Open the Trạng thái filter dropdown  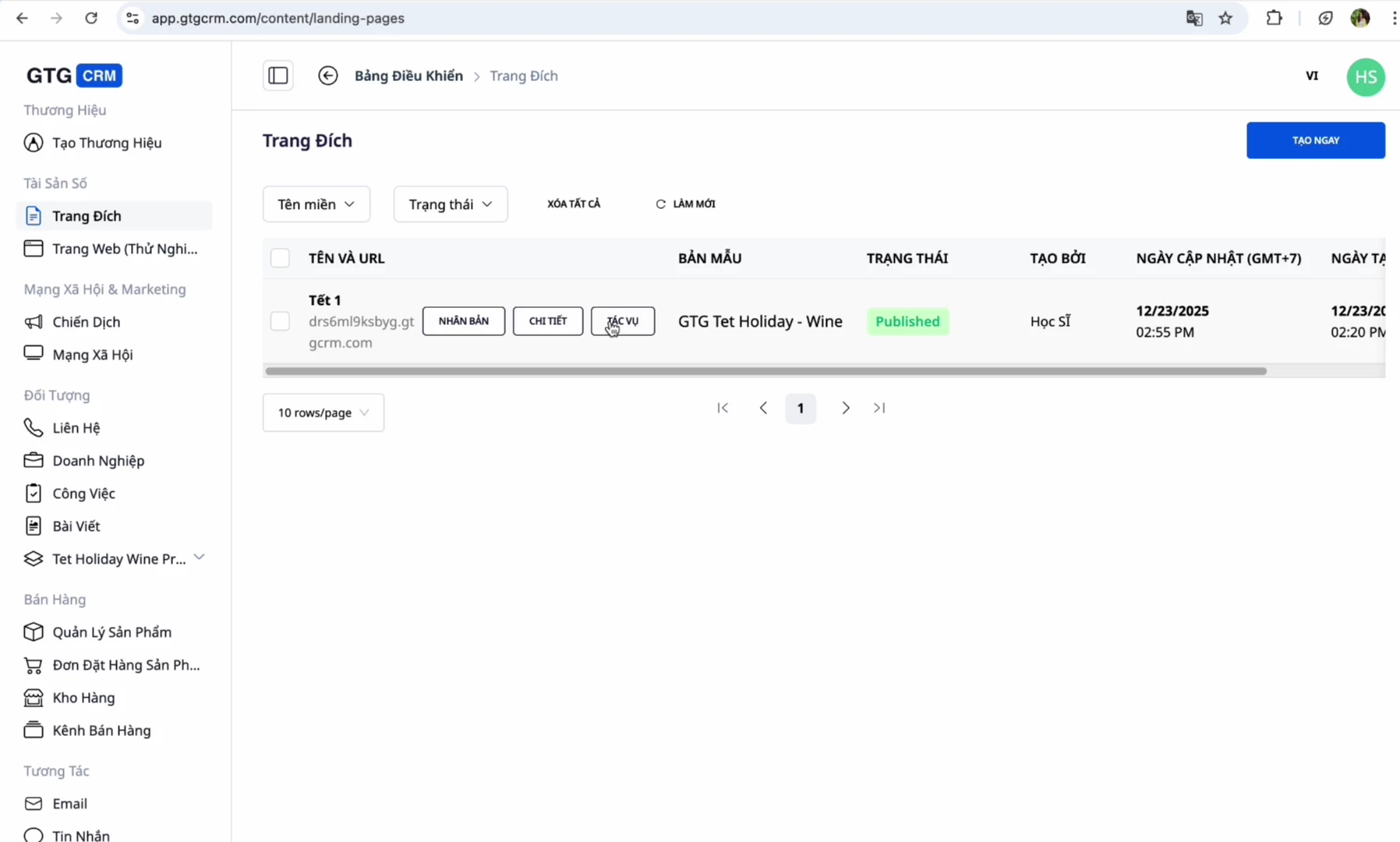[x=451, y=204]
